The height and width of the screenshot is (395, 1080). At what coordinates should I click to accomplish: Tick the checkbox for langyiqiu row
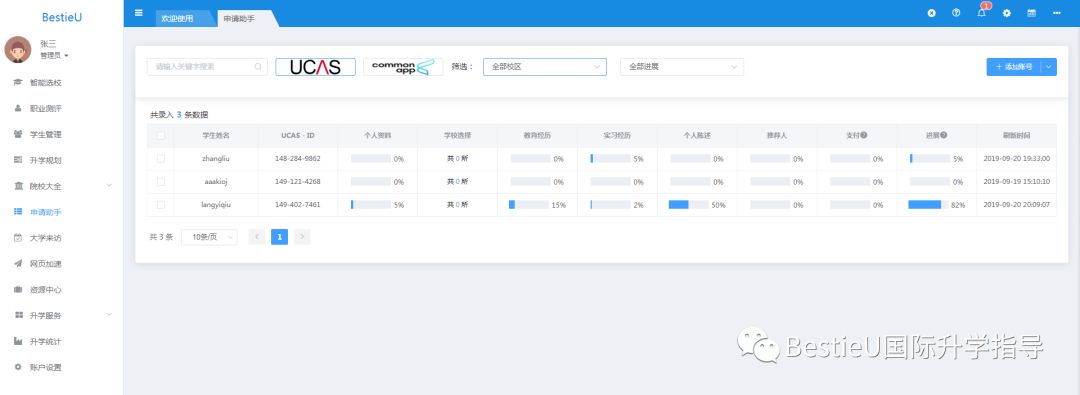pos(160,205)
